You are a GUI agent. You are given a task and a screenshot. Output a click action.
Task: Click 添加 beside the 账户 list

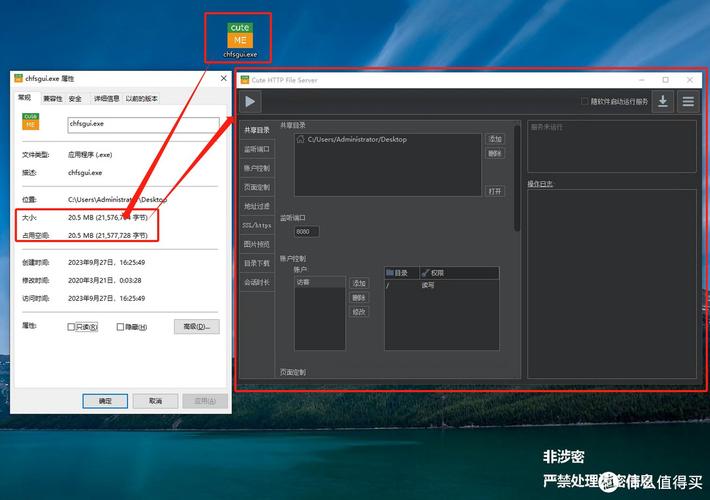(x=359, y=283)
